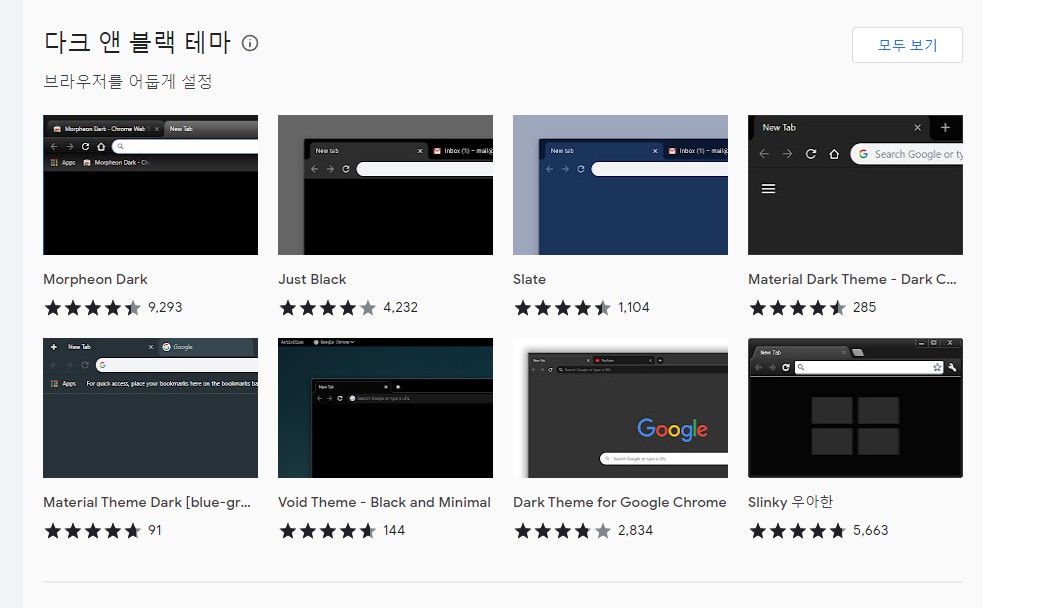This screenshot has height=608, width=1049.
Task: Click the Void Theme star rating
Action: pyautogui.click(x=328, y=531)
